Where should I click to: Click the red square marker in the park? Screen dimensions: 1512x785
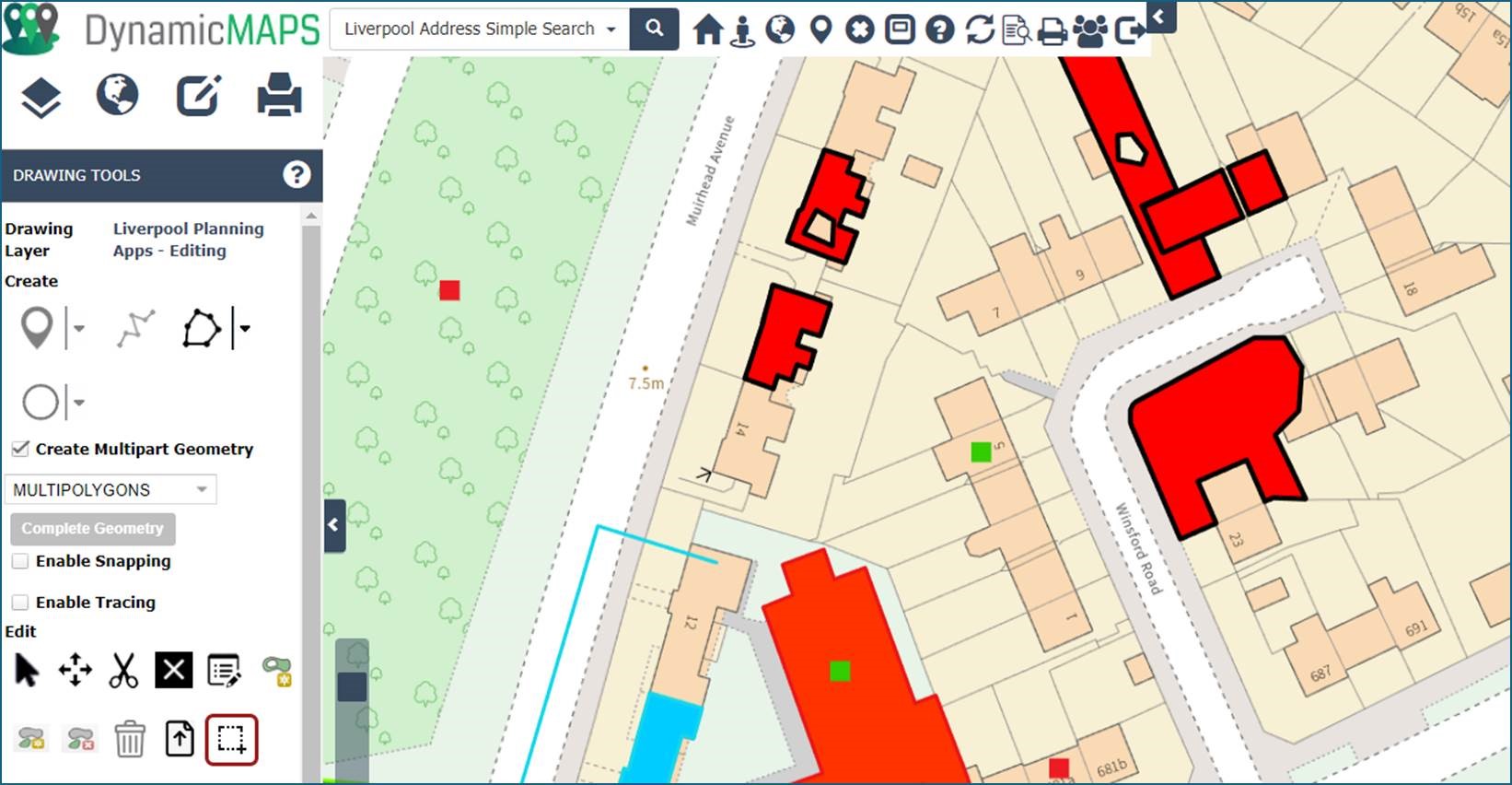tap(449, 290)
